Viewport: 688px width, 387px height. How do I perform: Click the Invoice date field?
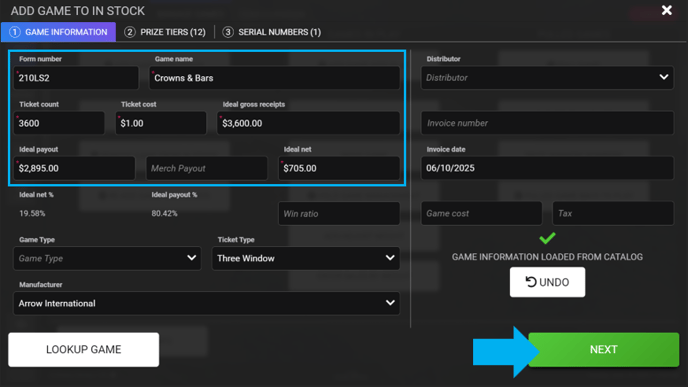point(547,168)
